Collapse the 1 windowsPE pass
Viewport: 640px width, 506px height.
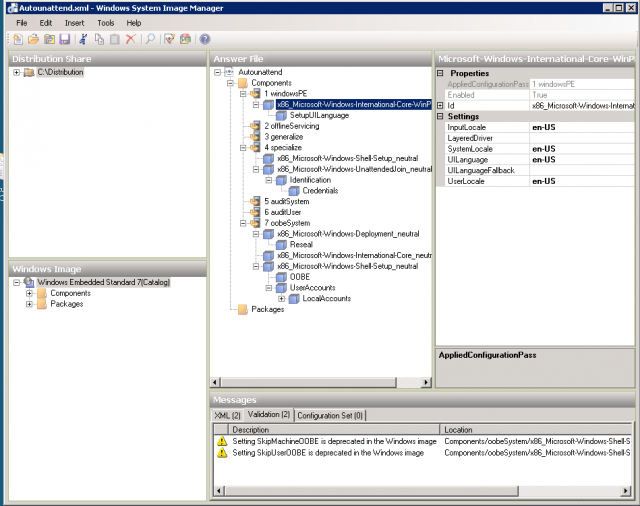243,94
